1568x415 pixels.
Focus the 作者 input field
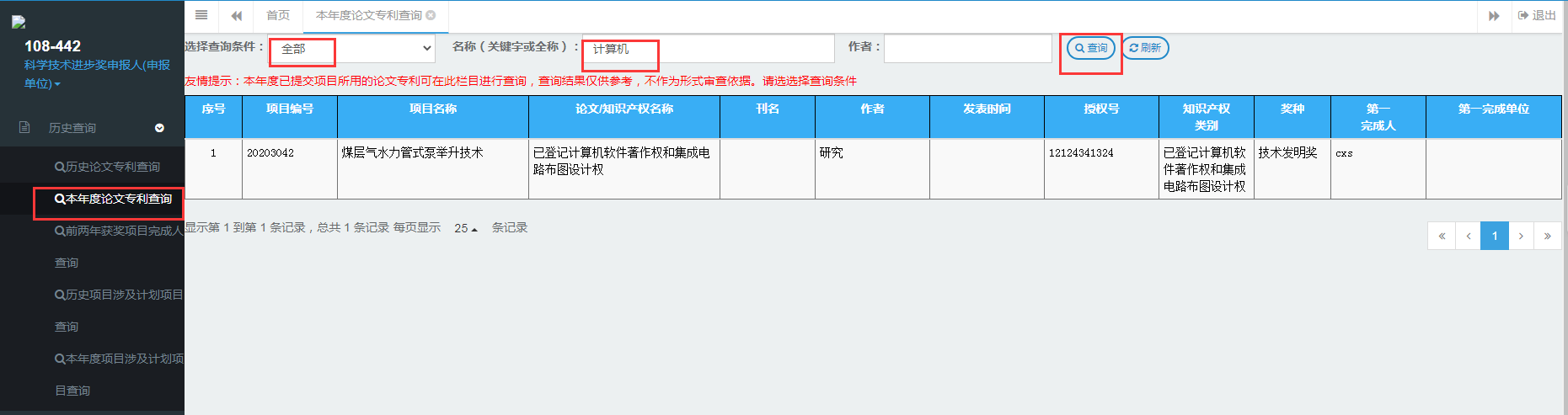pyautogui.click(x=968, y=48)
